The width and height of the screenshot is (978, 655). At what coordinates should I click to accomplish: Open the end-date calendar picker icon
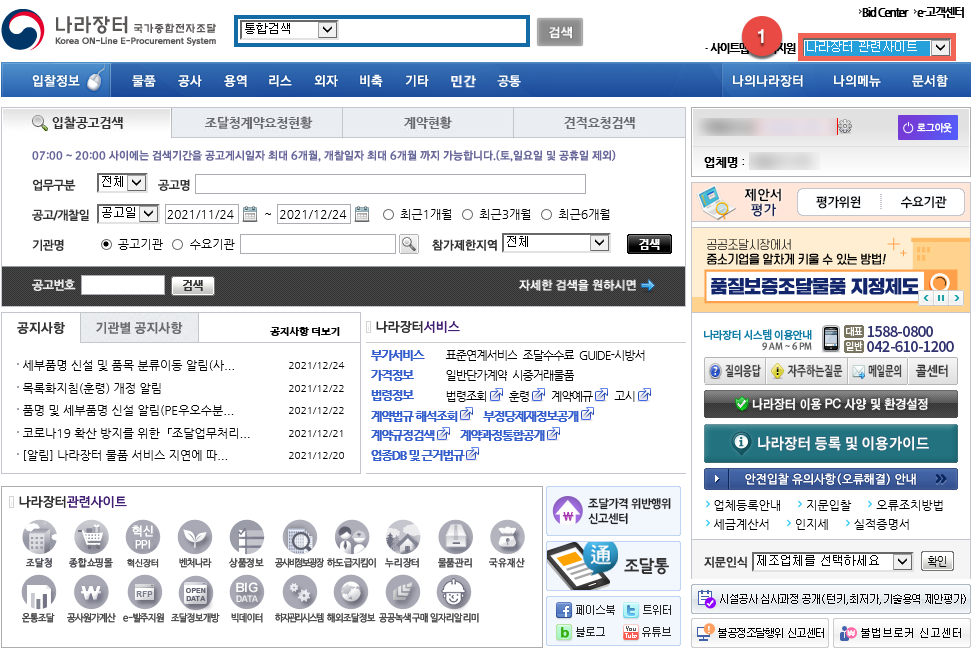[x=362, y=215]
